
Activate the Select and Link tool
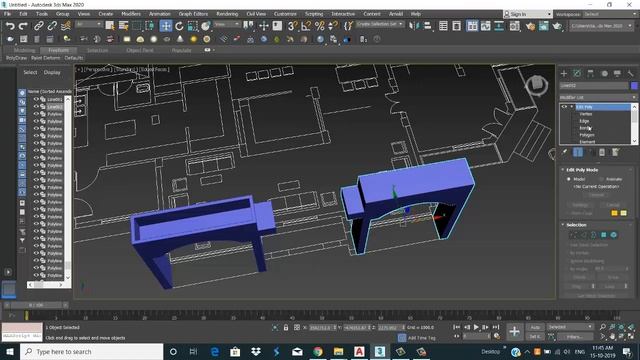point(38,26)
